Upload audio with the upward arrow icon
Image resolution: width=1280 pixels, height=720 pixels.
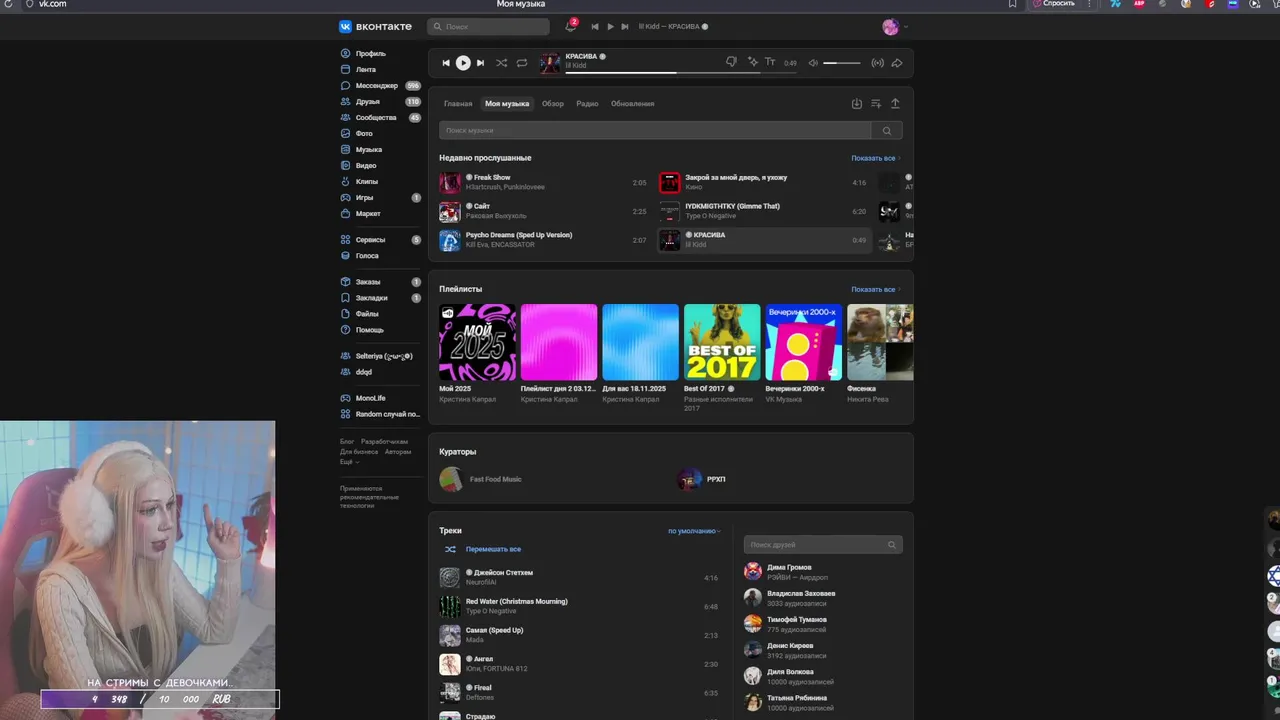coord(895,103)
